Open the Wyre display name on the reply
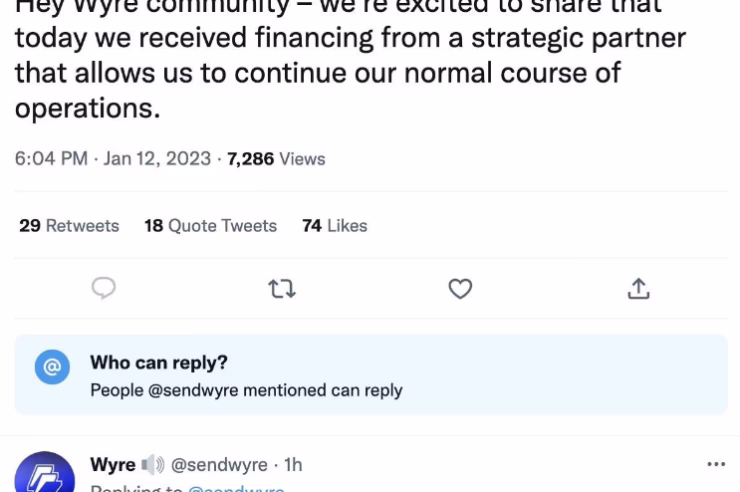This screenshot has width=740, height=492. (113, 465)
